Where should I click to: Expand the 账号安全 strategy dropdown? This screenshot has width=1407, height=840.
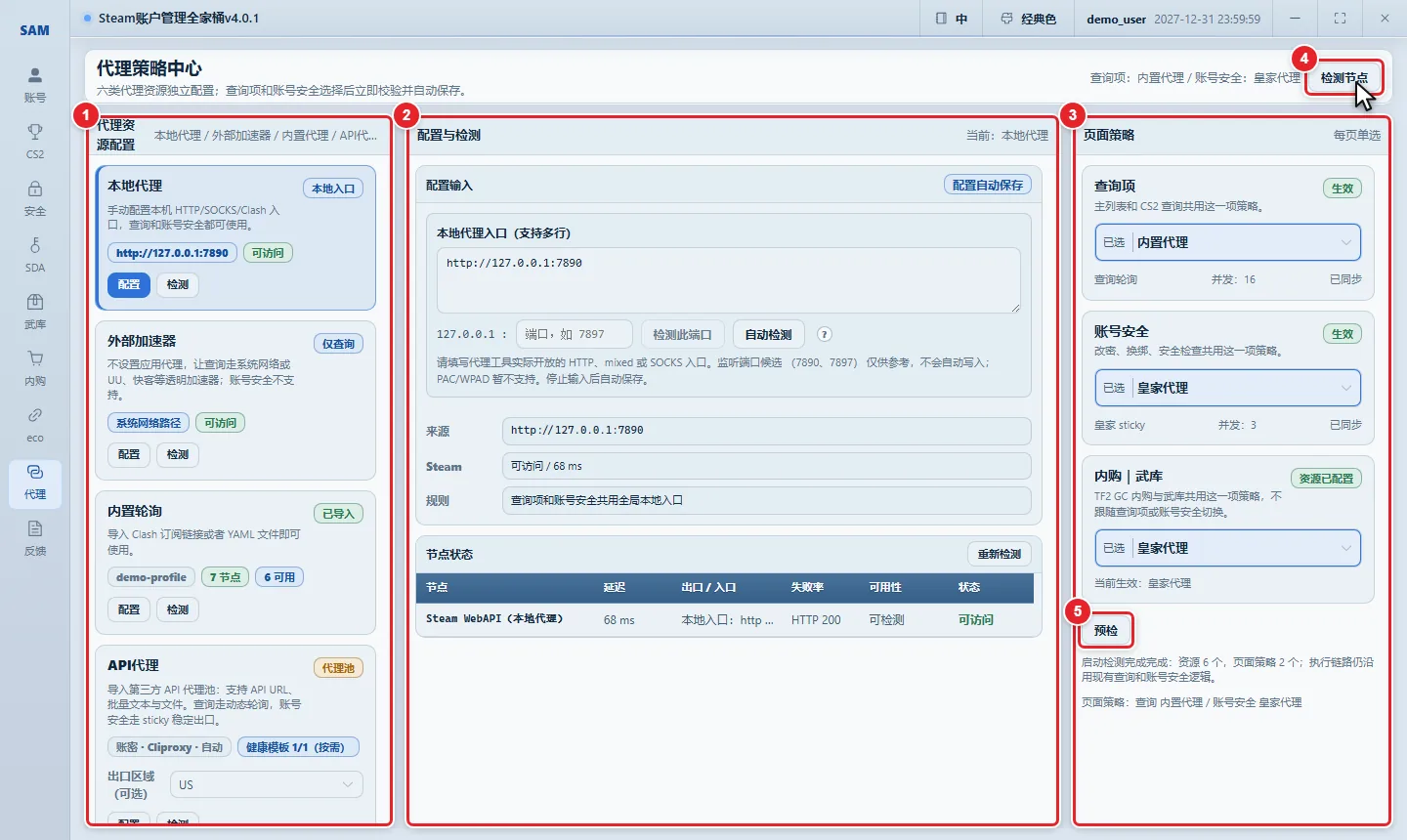1227,388
